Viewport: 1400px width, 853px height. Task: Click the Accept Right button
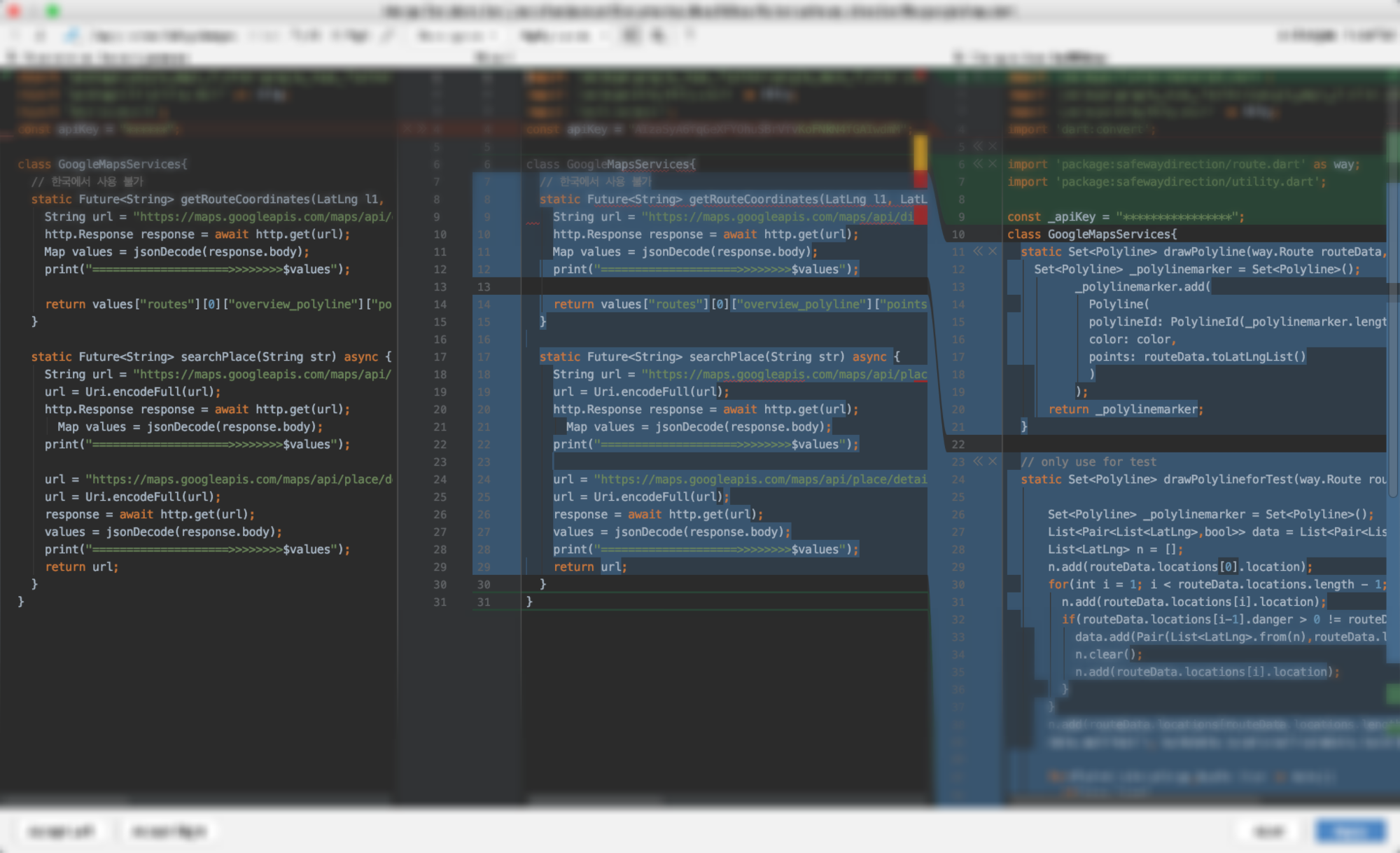tap(170, 831)
